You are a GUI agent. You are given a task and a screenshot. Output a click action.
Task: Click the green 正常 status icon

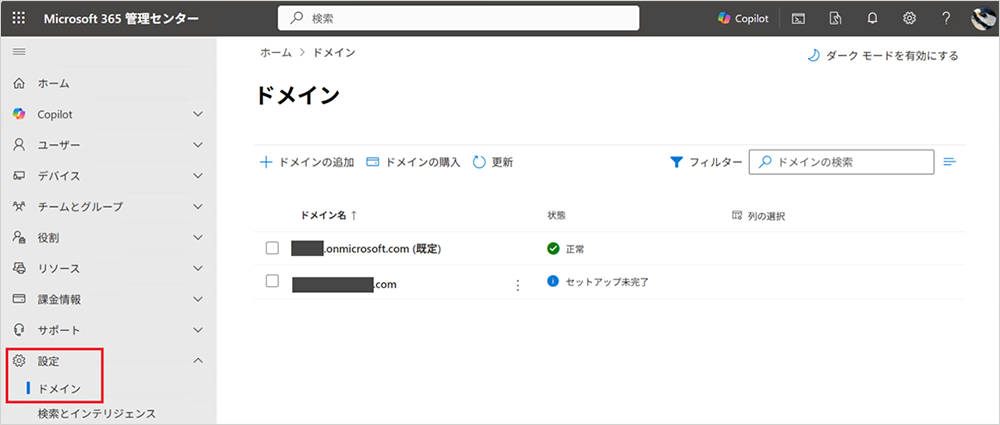[554, 249]
